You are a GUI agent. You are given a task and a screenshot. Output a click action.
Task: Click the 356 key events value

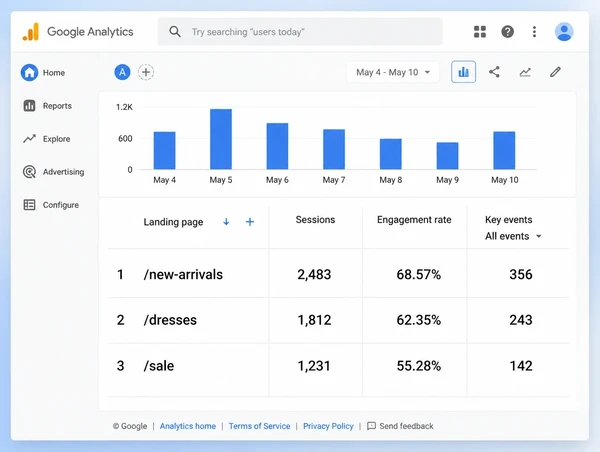[x=521, y=274]
